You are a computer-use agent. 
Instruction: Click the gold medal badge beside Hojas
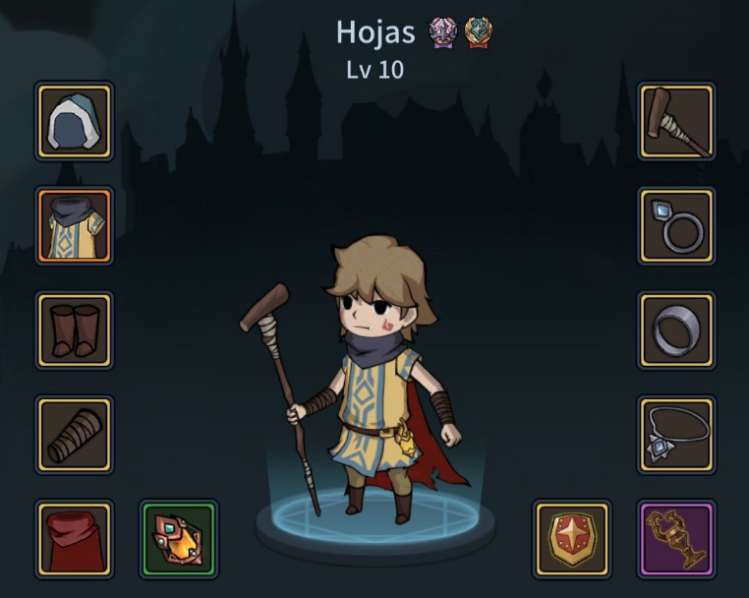(x=479, y=32)
